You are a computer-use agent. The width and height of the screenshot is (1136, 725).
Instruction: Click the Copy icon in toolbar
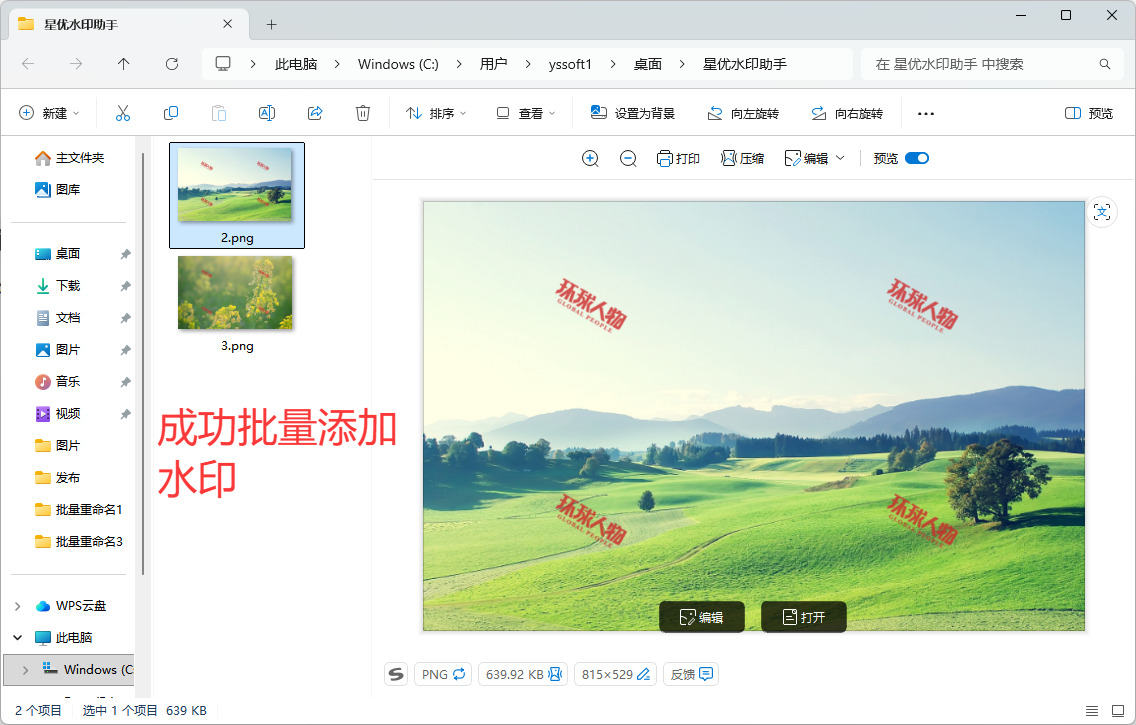click(x=171, y=113)
